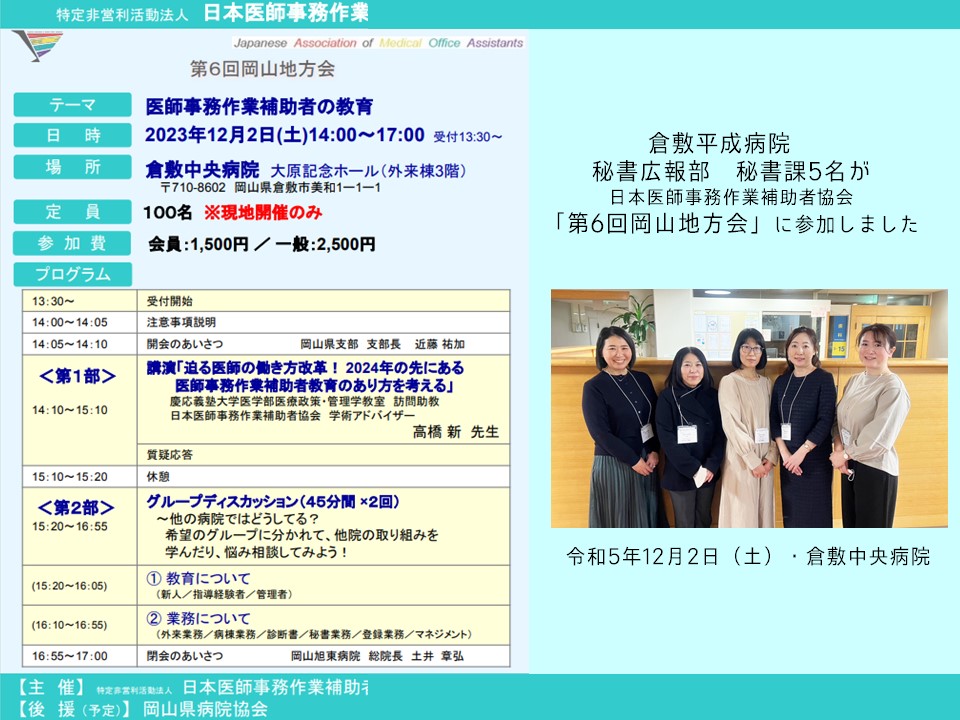Select the '定 員' label box
Image resolution: width=960 pixels, height=720 pixels.
[x=72, y=212]
